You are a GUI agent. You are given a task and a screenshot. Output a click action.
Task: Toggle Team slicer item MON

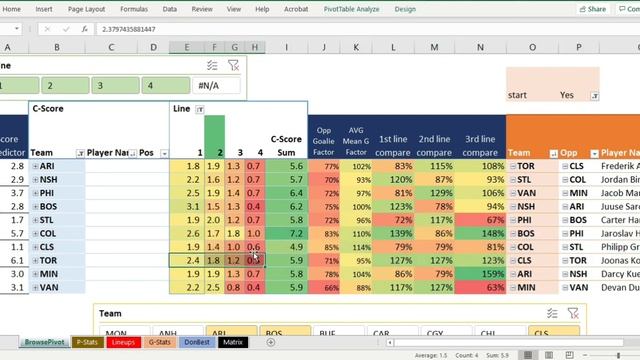[124, 331]
